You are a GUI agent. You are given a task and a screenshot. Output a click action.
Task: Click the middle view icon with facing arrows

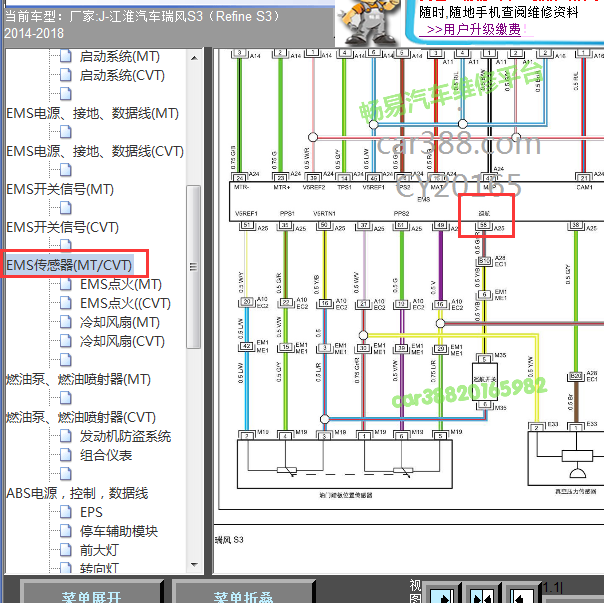coord(482,595)
